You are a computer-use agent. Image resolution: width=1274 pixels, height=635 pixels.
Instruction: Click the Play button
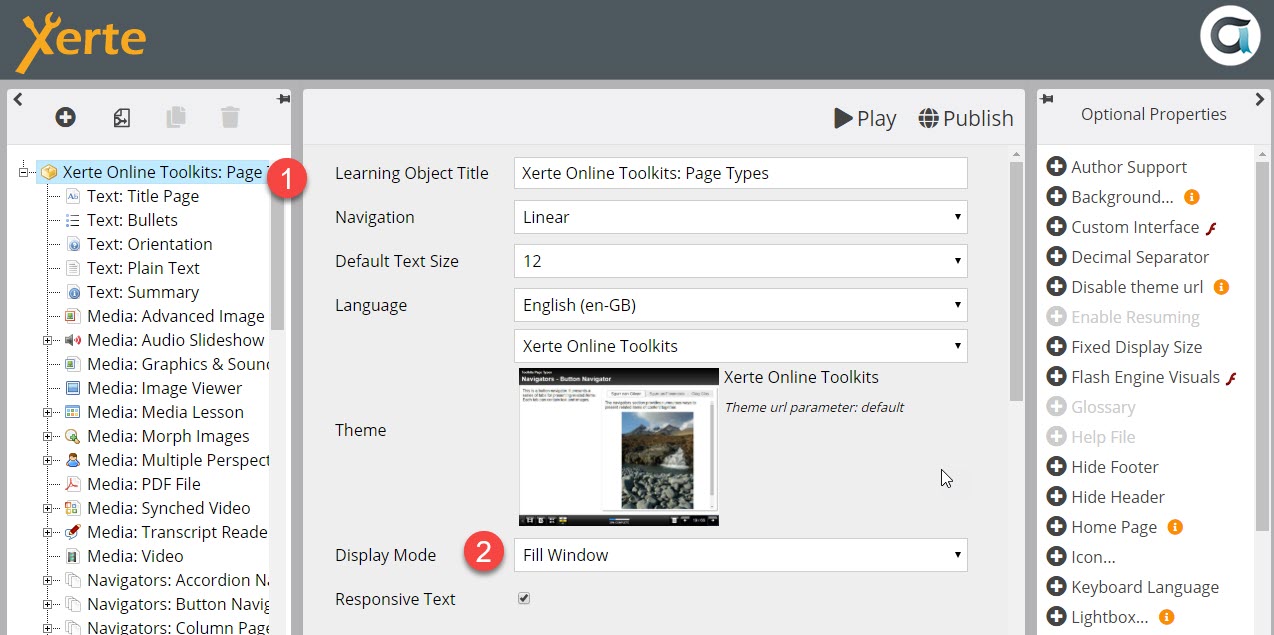tap(866, 118)
